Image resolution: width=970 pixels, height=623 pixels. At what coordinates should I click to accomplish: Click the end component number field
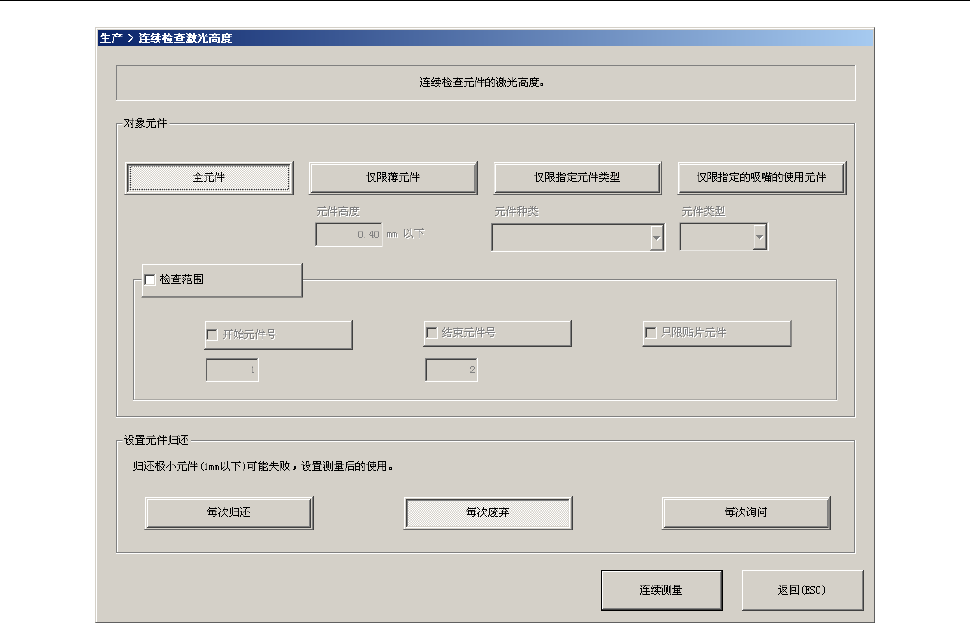click(x=452, y=370)
